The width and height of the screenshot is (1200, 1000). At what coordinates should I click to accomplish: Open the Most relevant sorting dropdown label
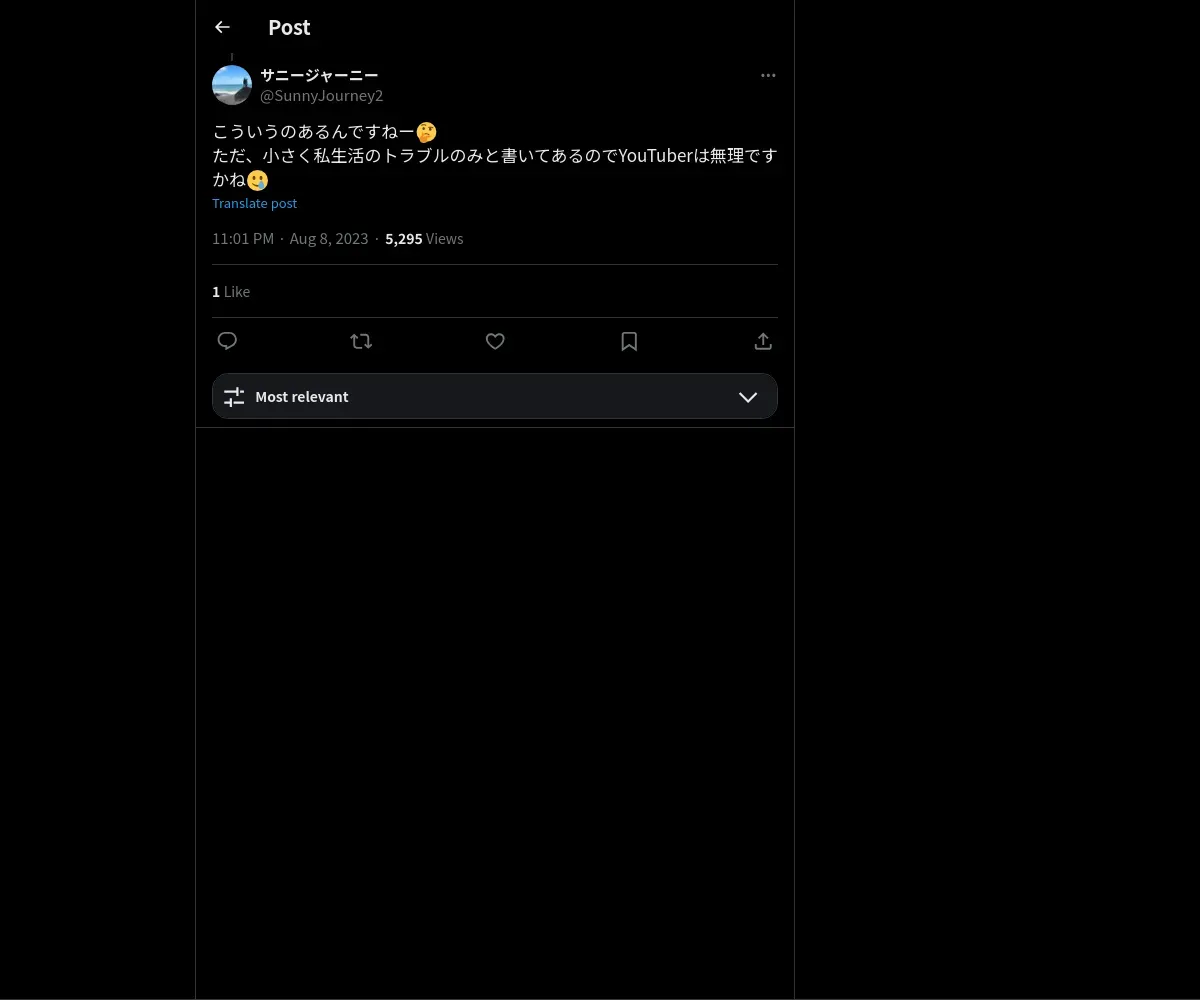(x=302, y=397)
